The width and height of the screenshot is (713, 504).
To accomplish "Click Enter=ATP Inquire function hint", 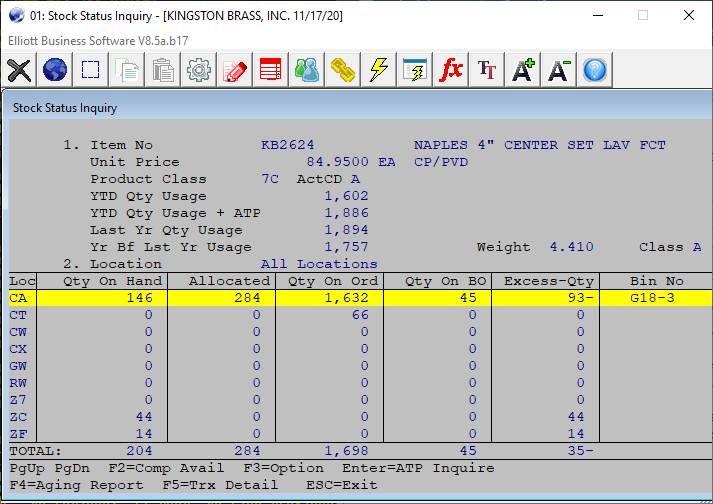I will click(x=418, y=468).
